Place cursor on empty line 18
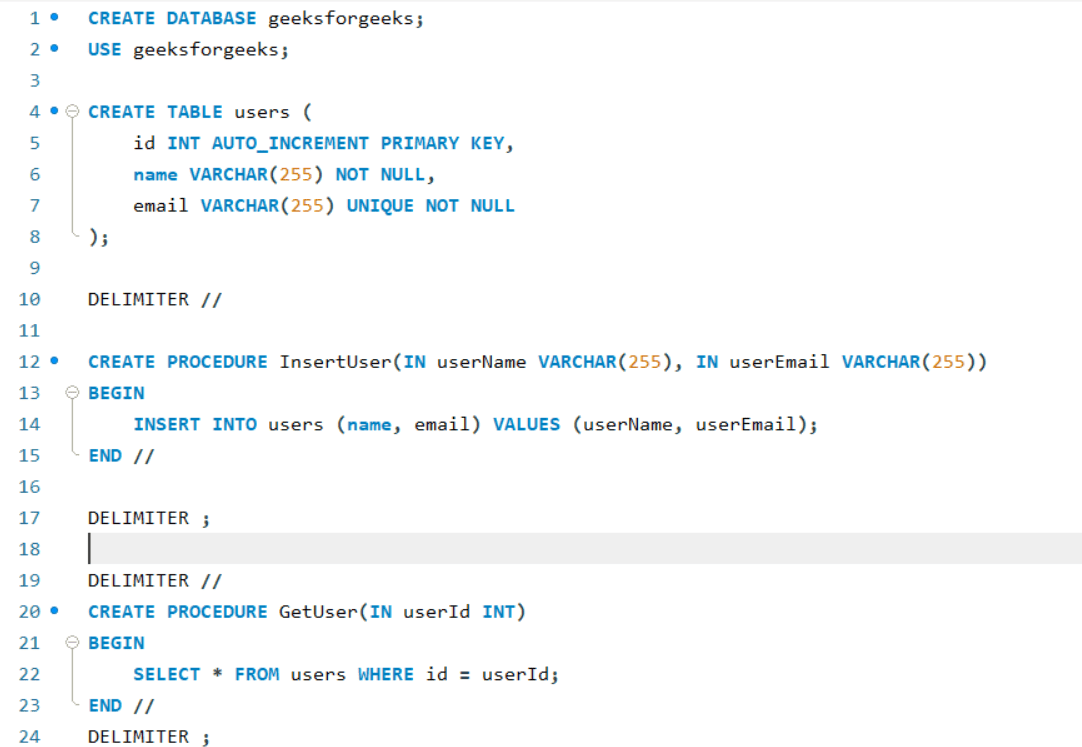The width and height of the screenshot is (1082, 747). click(584, 549)
